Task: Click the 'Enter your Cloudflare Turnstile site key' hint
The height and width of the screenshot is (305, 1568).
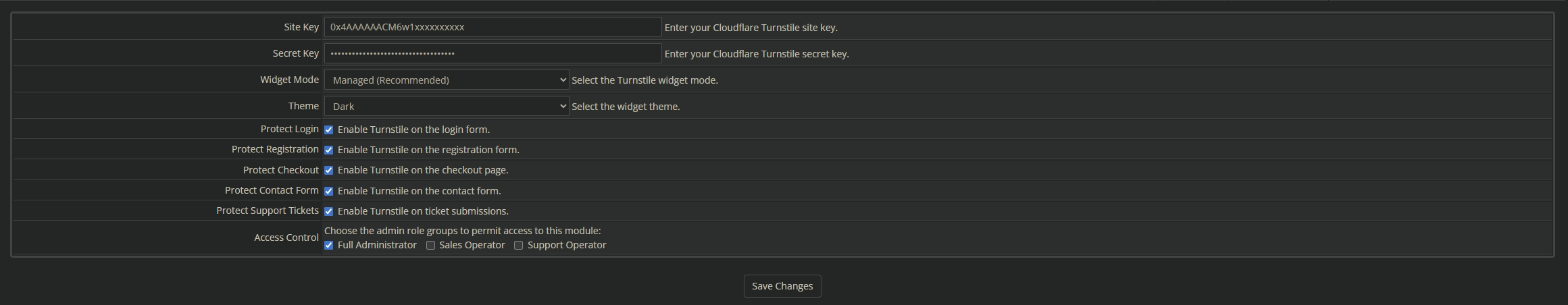Action: 751,28
